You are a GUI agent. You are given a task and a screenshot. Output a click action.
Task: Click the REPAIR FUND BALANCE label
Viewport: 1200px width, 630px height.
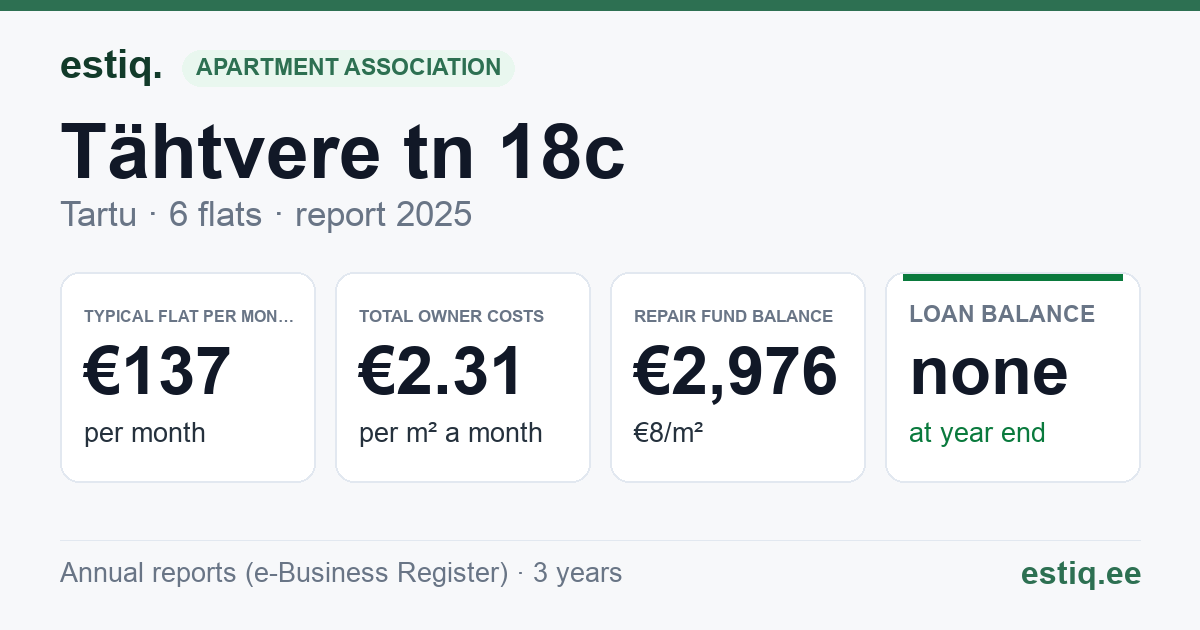click(733, 316)
